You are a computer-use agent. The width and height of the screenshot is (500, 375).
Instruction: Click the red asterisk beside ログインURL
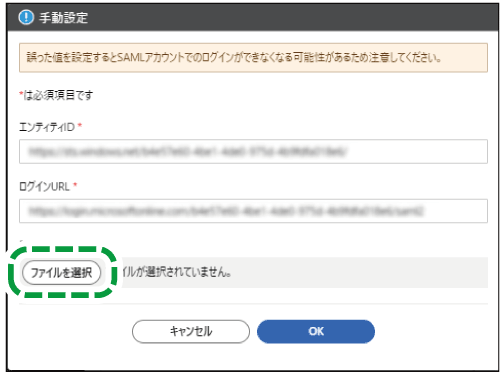(75, 185)
